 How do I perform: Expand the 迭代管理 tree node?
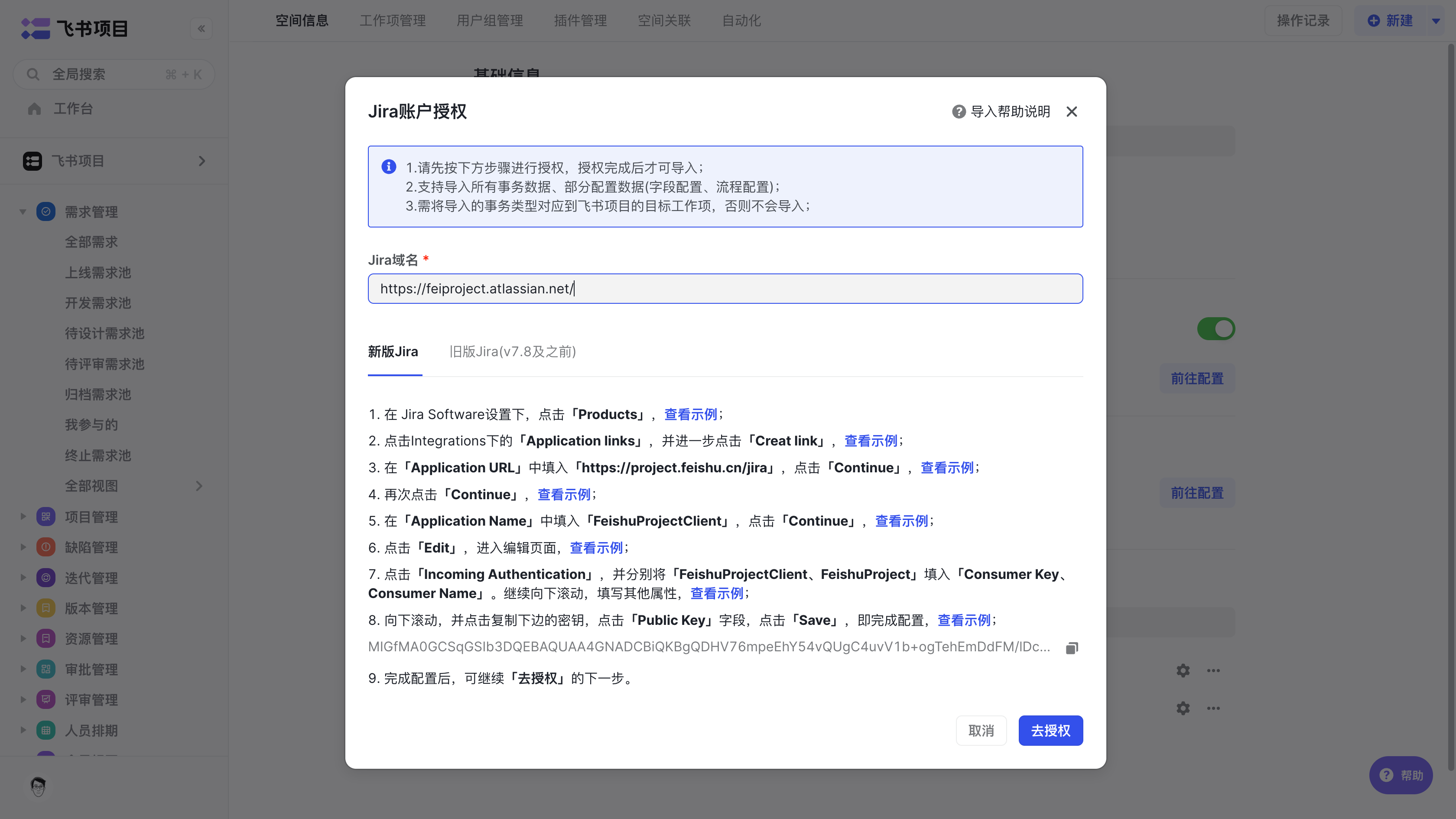point(23,578)
